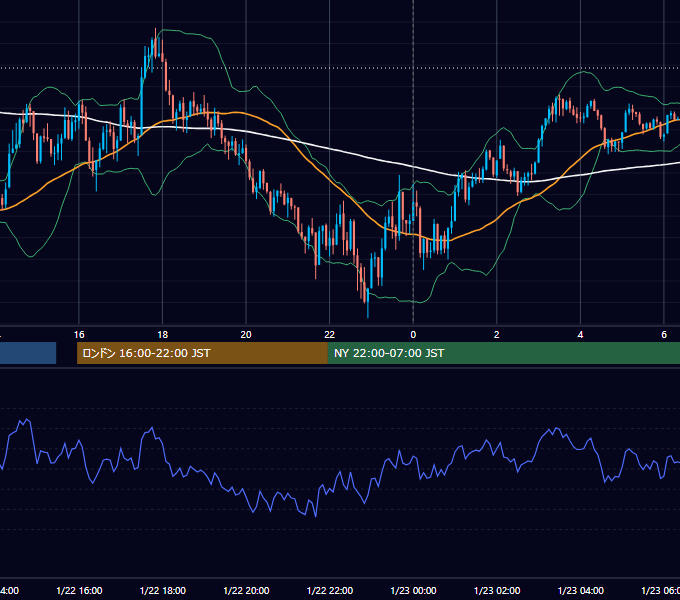Click the blue session bar left of ロンドン
680x600 pixels.
(28, 353)
